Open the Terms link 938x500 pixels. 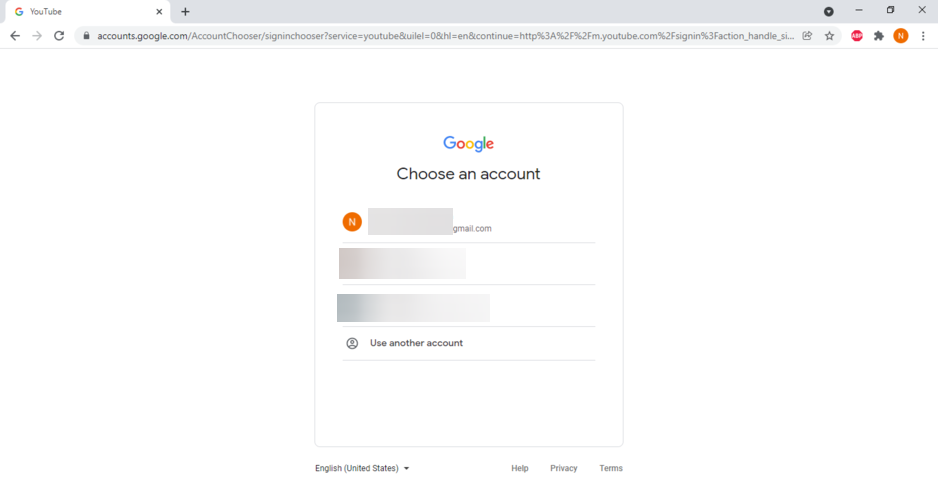(611, 468)
